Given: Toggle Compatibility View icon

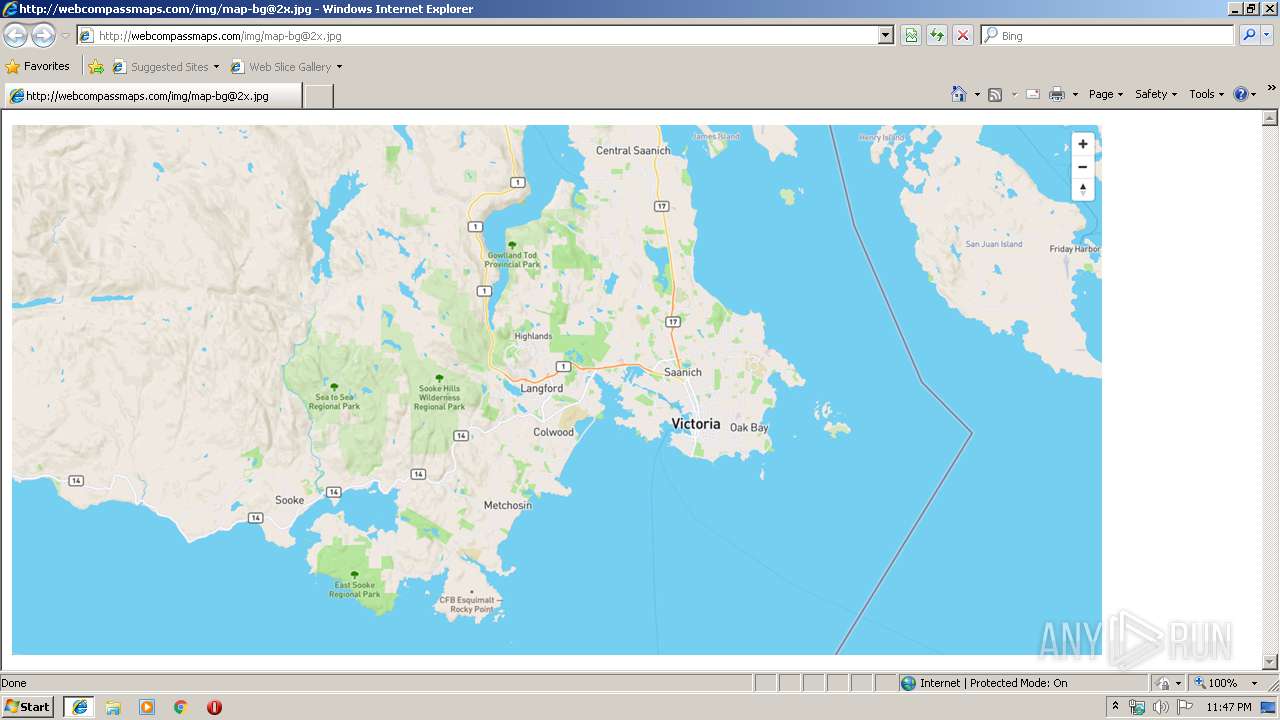Looking at the screenshot, I should (911, 36).
